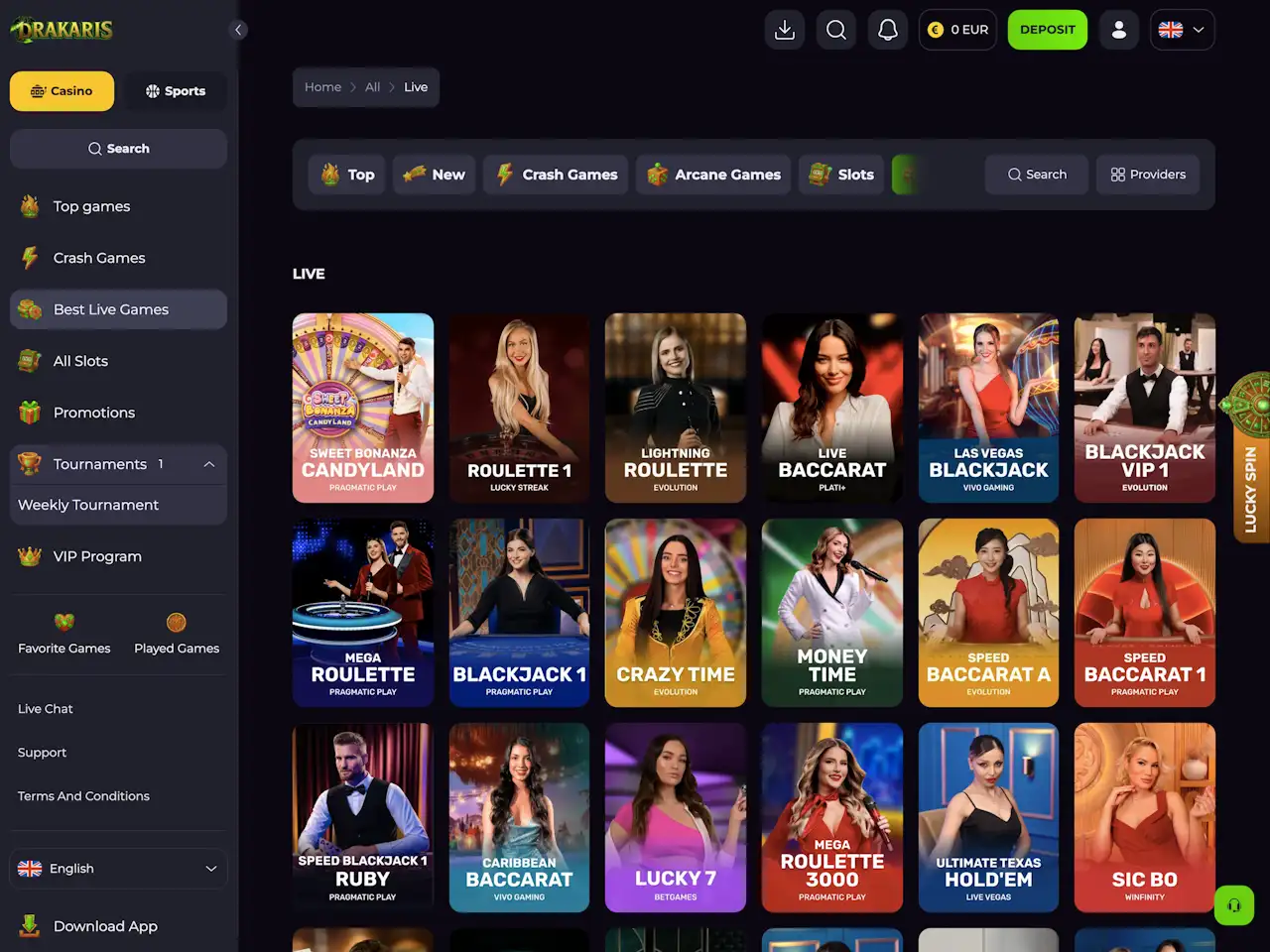The image size is (1270, 952).
Task: Go to All breadcrumb
Action: pos(372,87)
